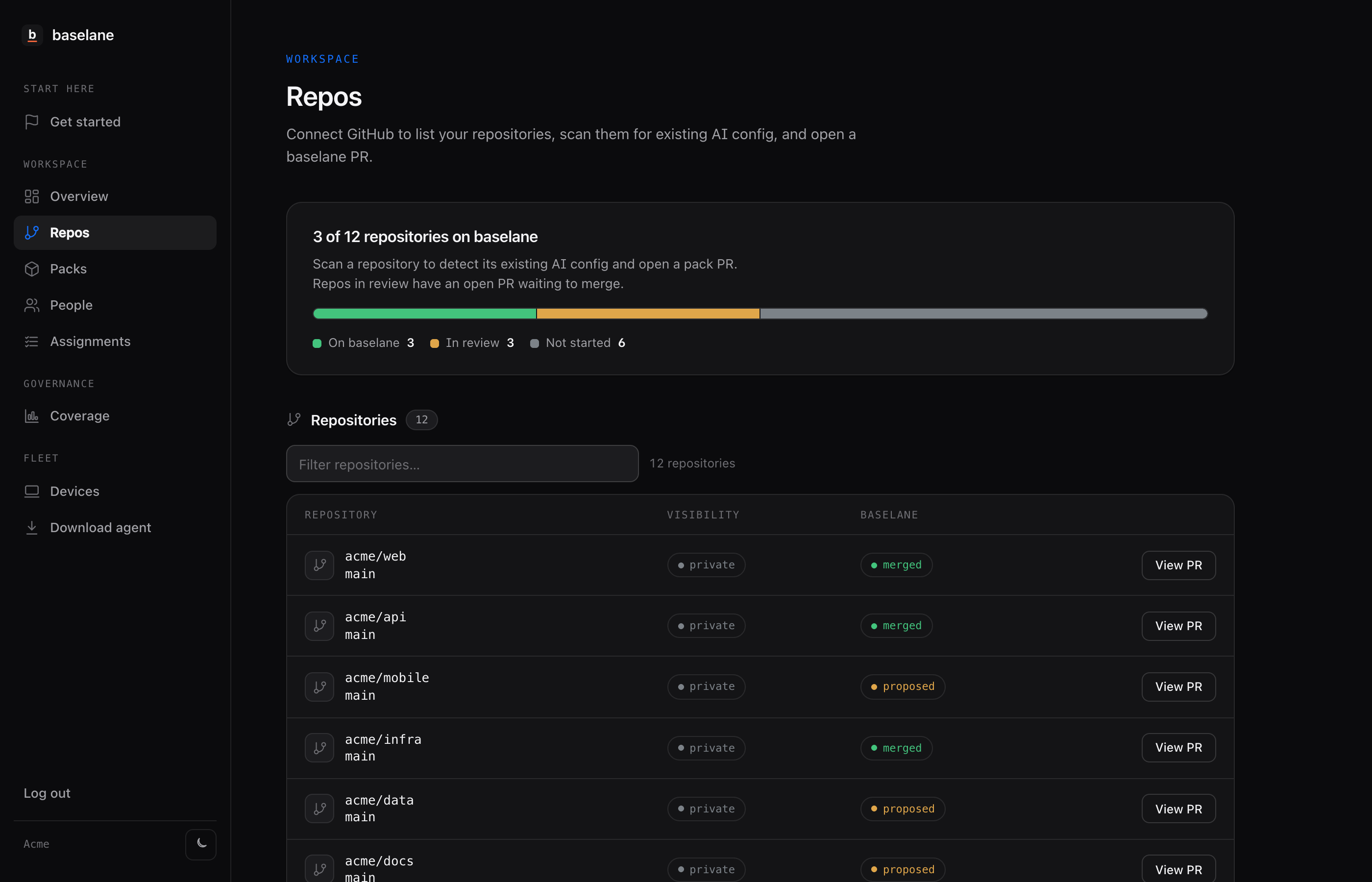
Task: Go to Devices under Fleet
Action: (x=115, y=491)
